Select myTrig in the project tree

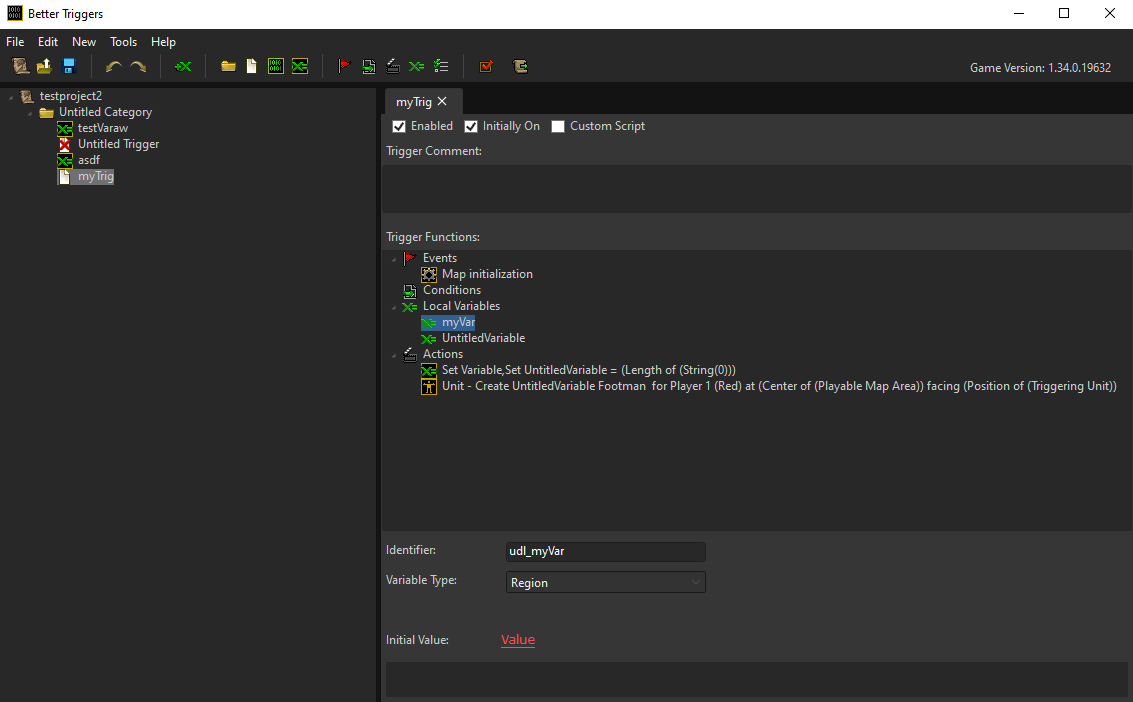(96, 177)
